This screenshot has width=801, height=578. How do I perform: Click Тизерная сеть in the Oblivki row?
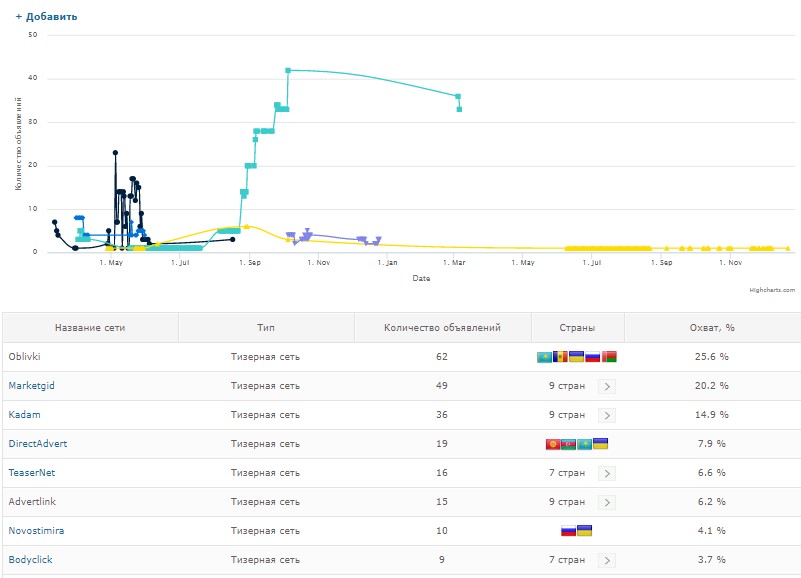click(265, 357)
